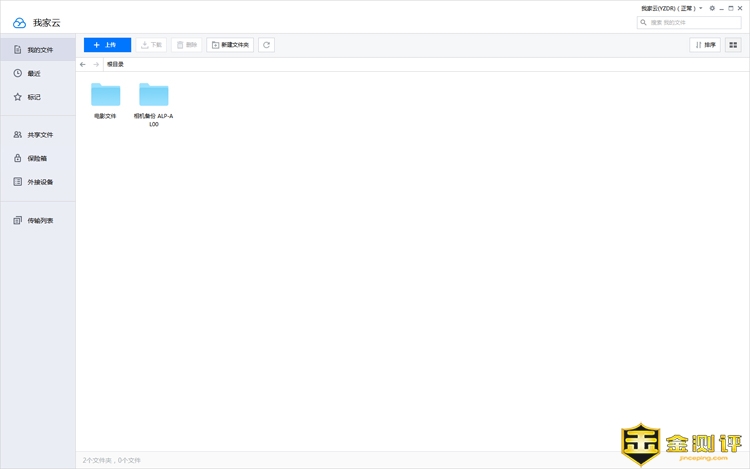
Task: Open the 电影文件 folder
Action: [105, 95]
